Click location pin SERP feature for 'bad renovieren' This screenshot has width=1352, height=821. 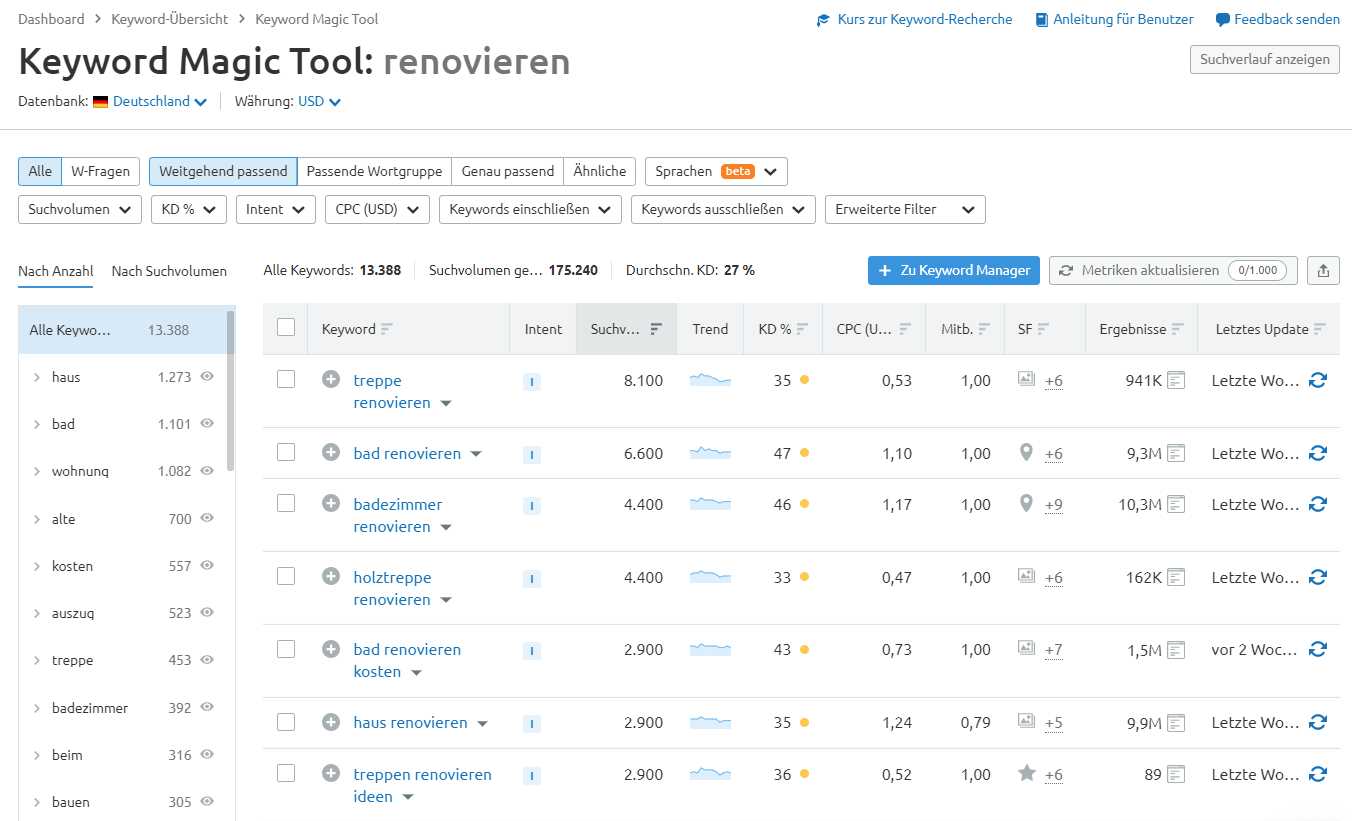pyautogui.click(x=1025, y=453)
